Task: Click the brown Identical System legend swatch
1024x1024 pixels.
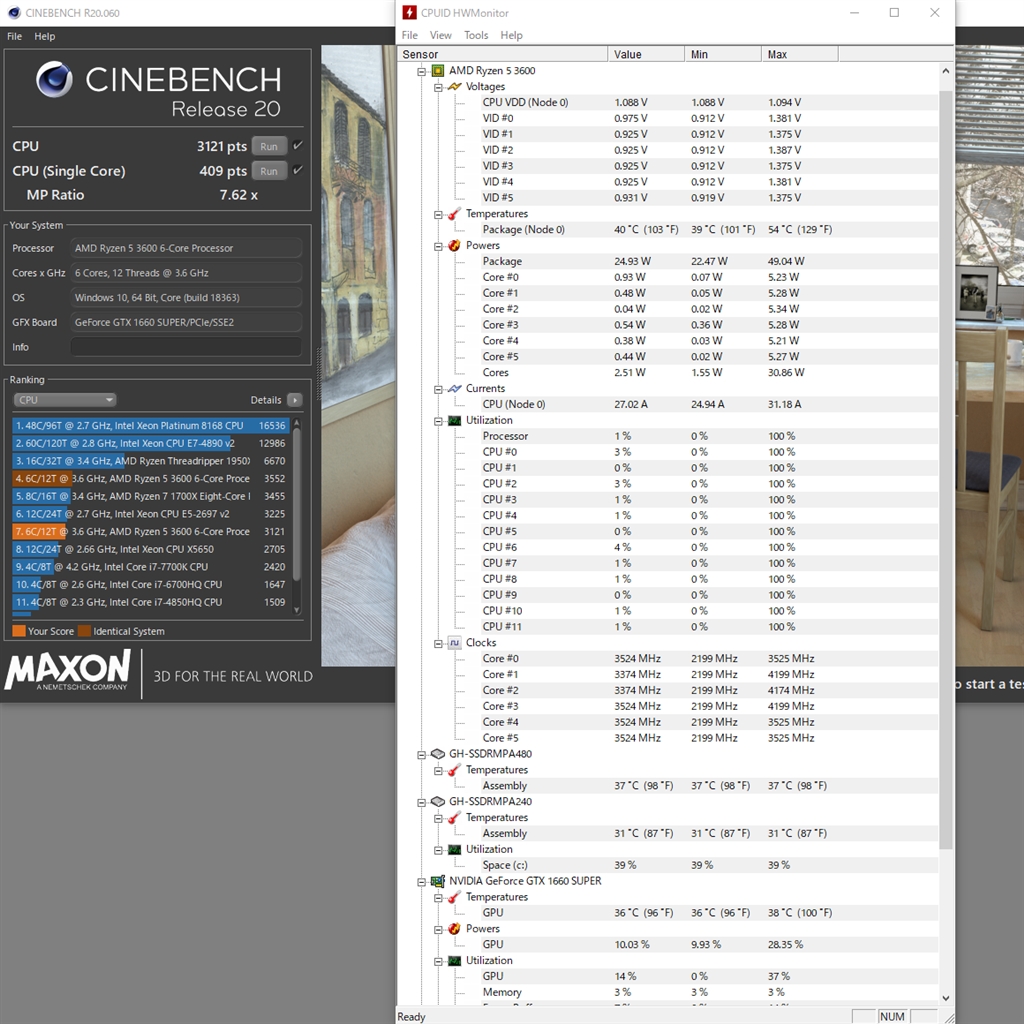Action: click(x=84, y=631)
